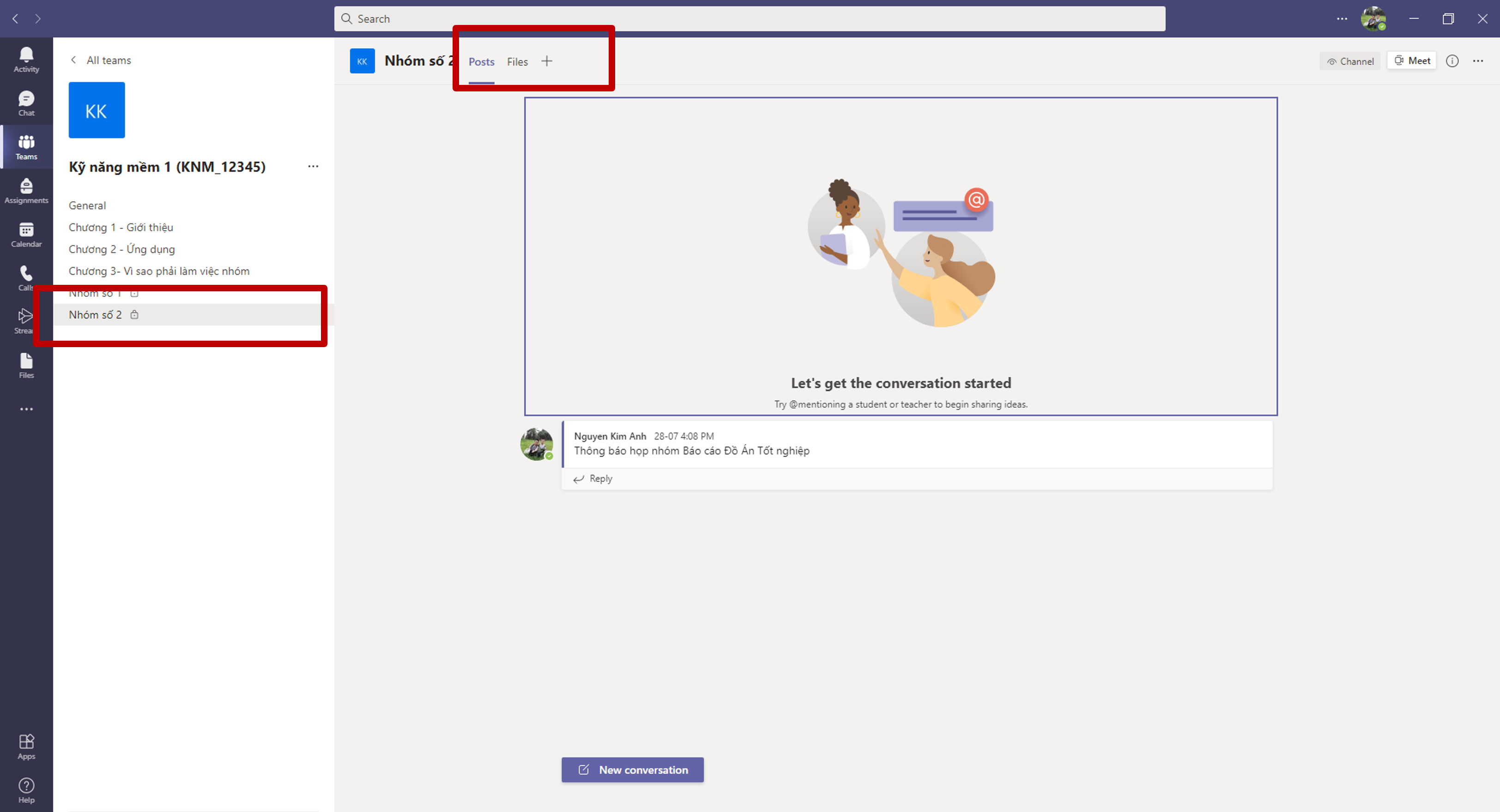Open settings and more ellipsis in title bar
Screen dimensions: 1500x812
point(1342,18)
